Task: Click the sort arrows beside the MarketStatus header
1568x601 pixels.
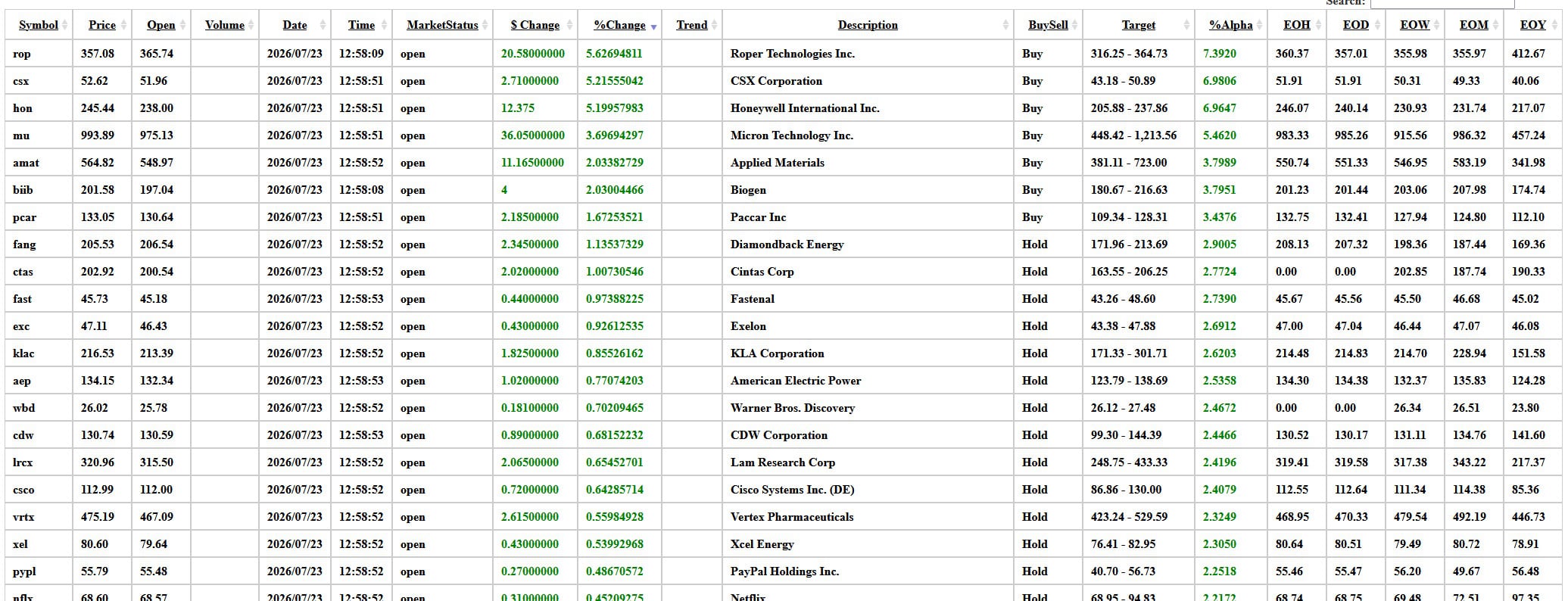Action: [x=485, y=25]
